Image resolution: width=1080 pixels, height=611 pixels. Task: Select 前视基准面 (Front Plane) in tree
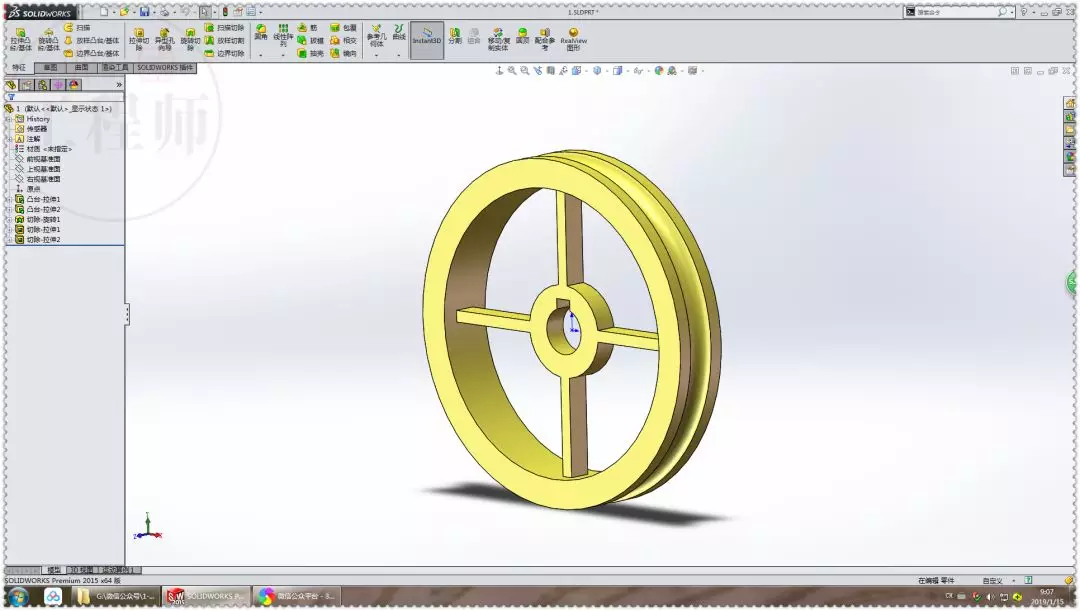(38, 159)
